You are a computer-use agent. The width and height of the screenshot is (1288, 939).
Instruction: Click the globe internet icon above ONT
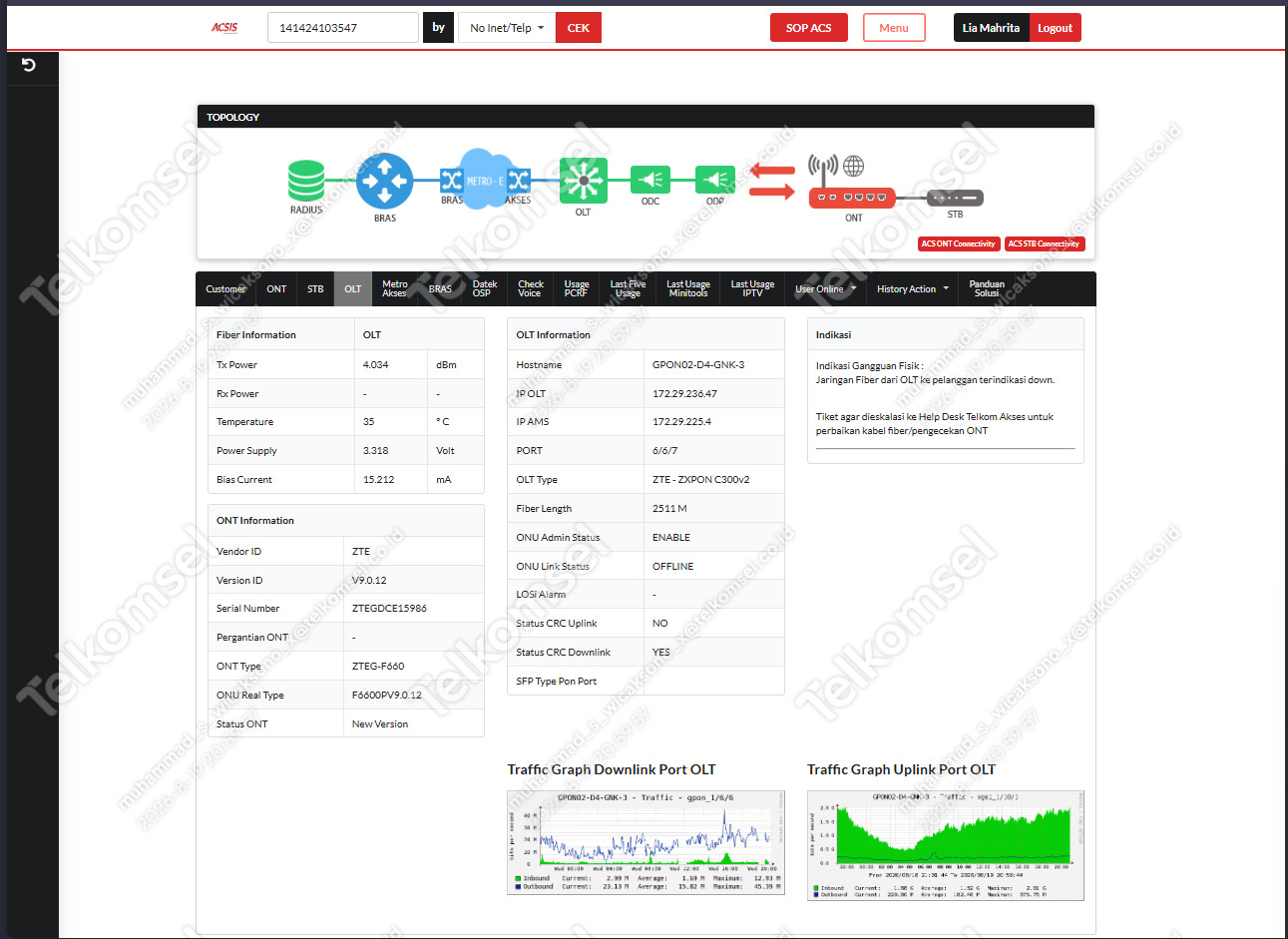click(x=853, y=166)
